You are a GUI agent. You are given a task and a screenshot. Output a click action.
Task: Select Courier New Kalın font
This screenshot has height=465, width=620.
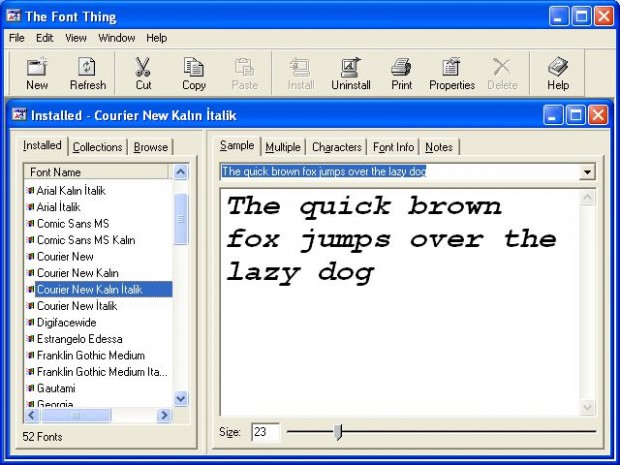(78, 273)
